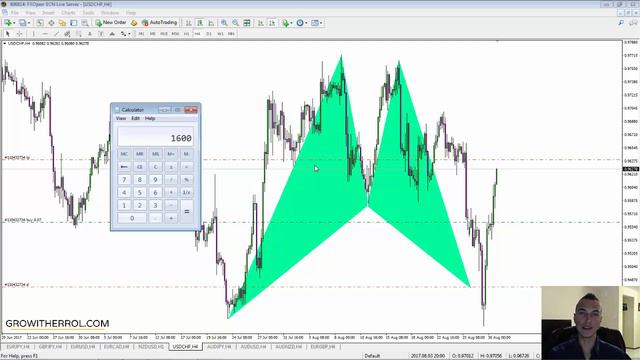The width and height of the screenshot is (640, 360).
Task: Click the 0 key on Calculator
Action: (132, 218)
